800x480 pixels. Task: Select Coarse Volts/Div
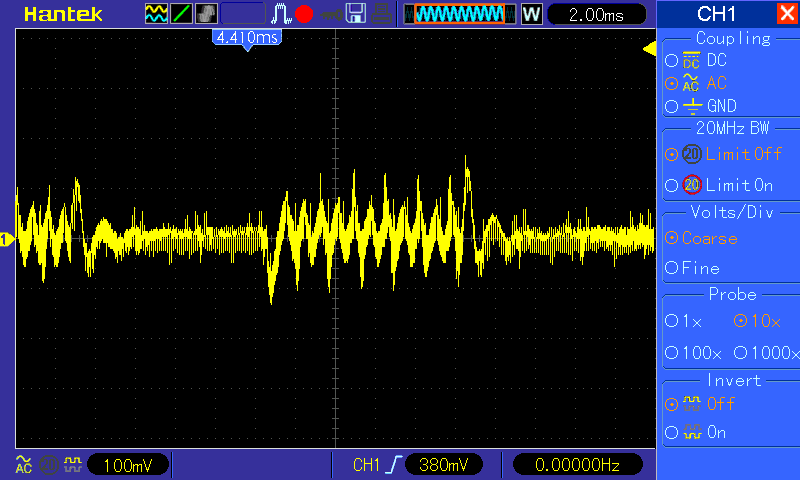(x=702, y=238)
